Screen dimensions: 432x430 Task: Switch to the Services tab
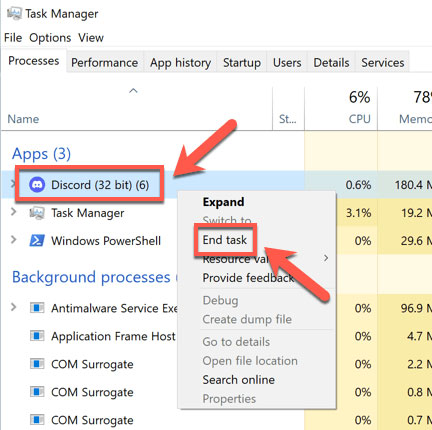(x=383, y=63)
